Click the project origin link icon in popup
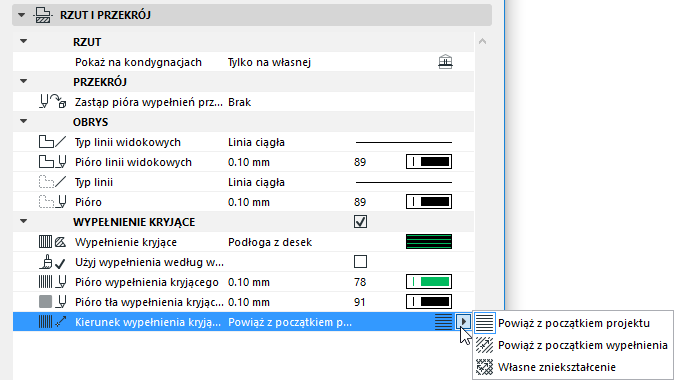Image resolution: width=674 pixels, height=380 pixels. pyautogui.click(x=484, y=323)
